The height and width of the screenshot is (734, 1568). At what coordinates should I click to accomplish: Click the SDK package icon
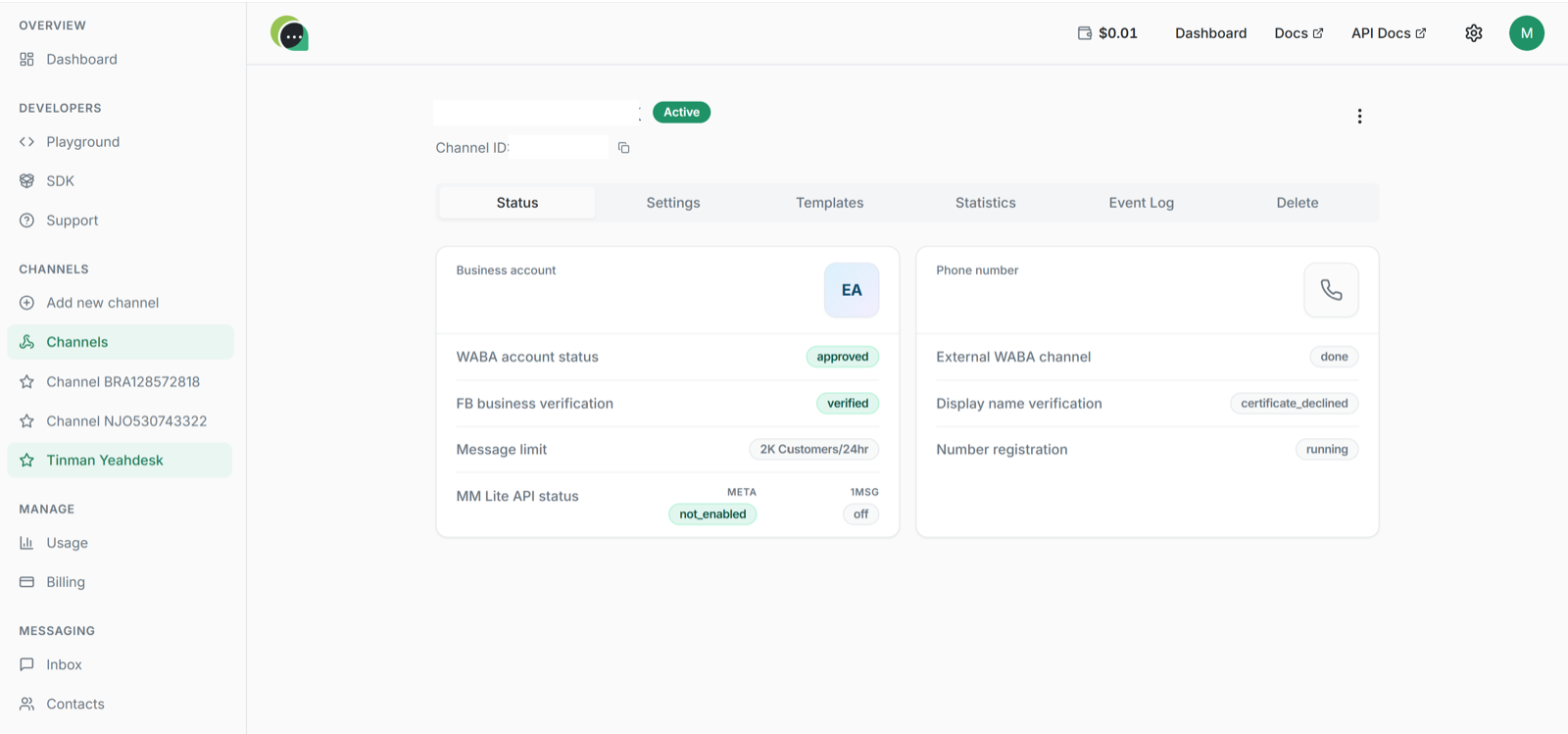click(x=26, y=181)
